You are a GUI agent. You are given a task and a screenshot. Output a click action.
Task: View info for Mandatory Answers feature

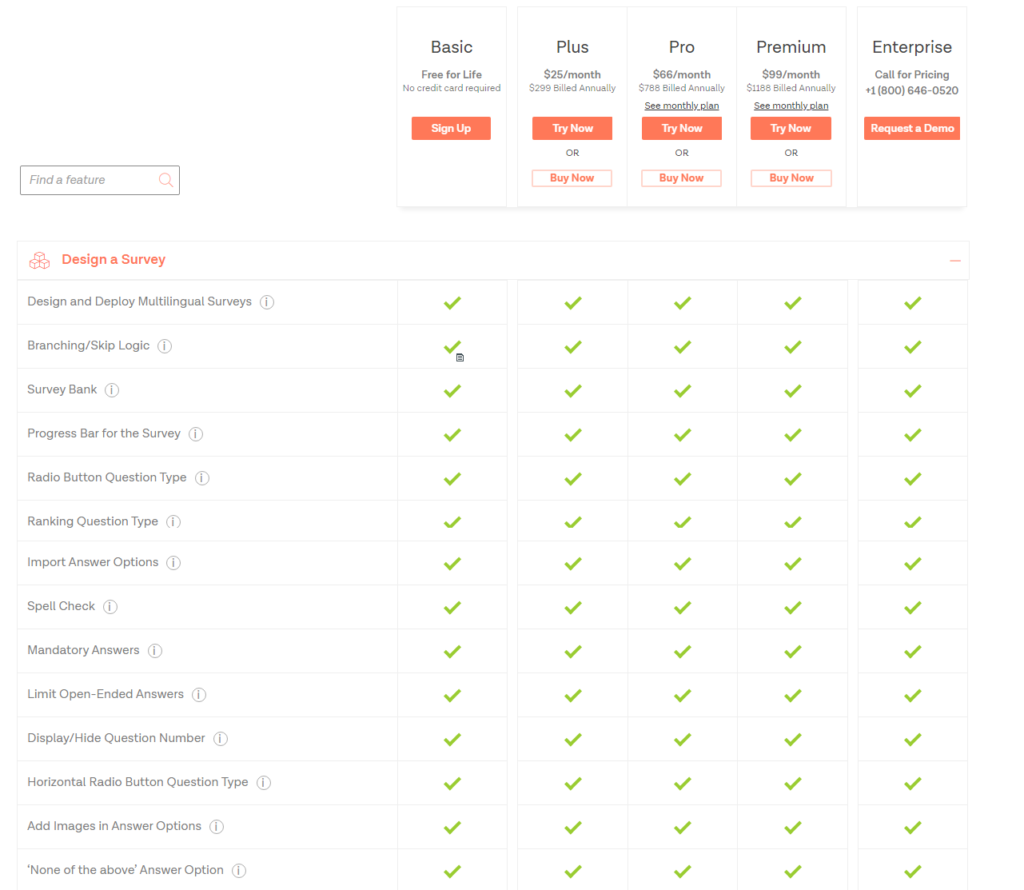pyautogui.click(x=155, y=650)
